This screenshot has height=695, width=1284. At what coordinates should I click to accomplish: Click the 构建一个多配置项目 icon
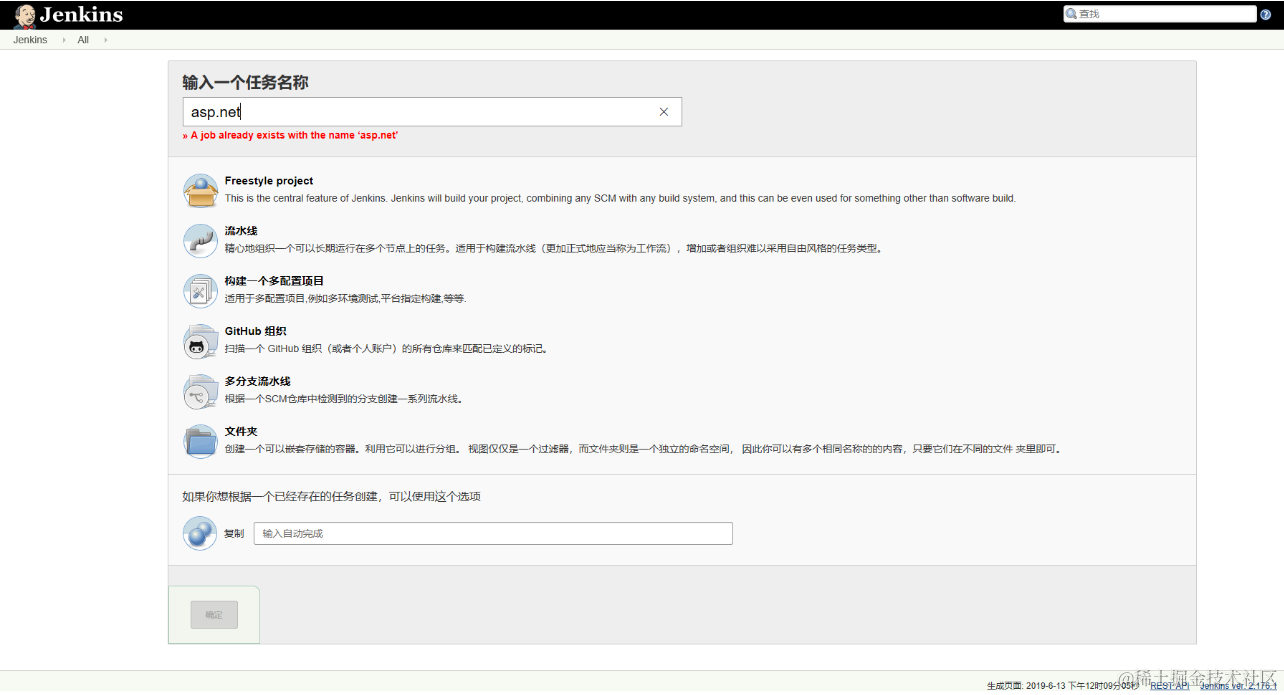(x=200, y=290)
